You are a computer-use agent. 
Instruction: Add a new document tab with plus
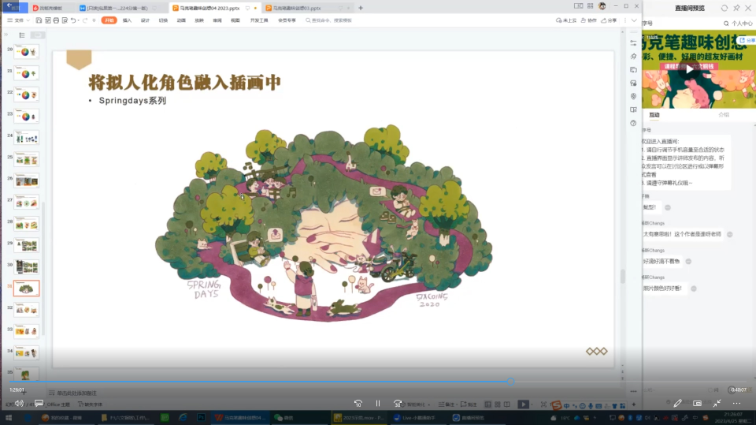point(361,8)
